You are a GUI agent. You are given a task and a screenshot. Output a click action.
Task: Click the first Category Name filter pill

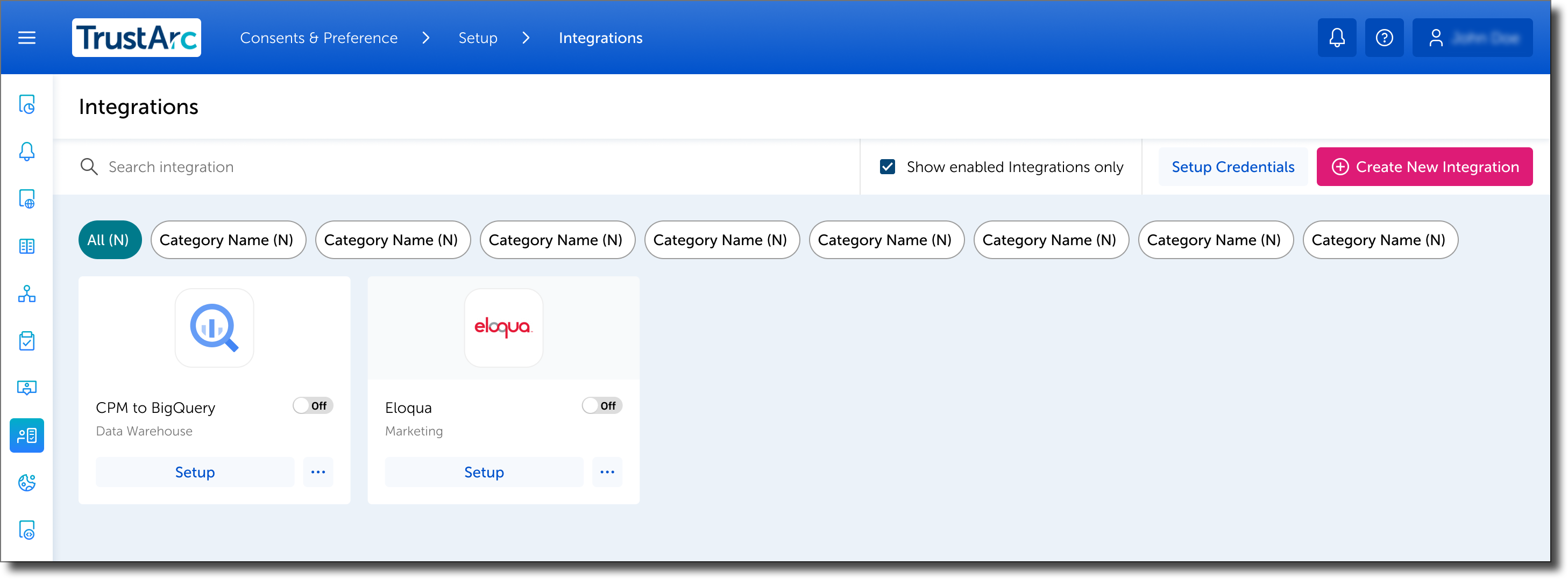point(228,240)
